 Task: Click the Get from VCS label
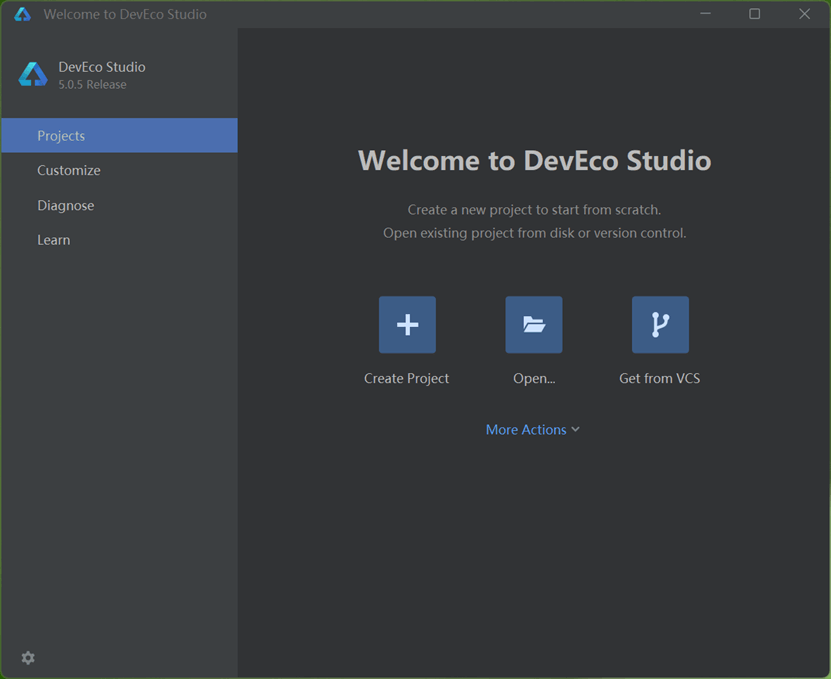point(660,378)
